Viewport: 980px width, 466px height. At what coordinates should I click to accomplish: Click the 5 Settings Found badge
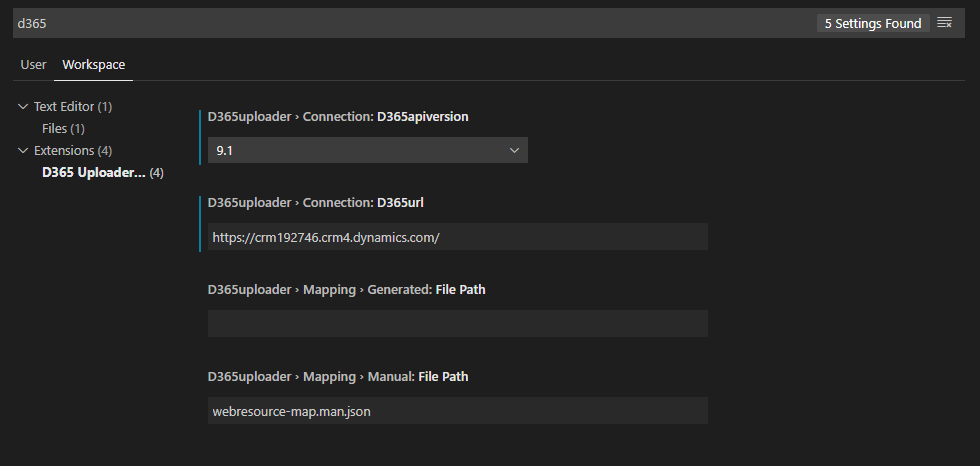873,23
